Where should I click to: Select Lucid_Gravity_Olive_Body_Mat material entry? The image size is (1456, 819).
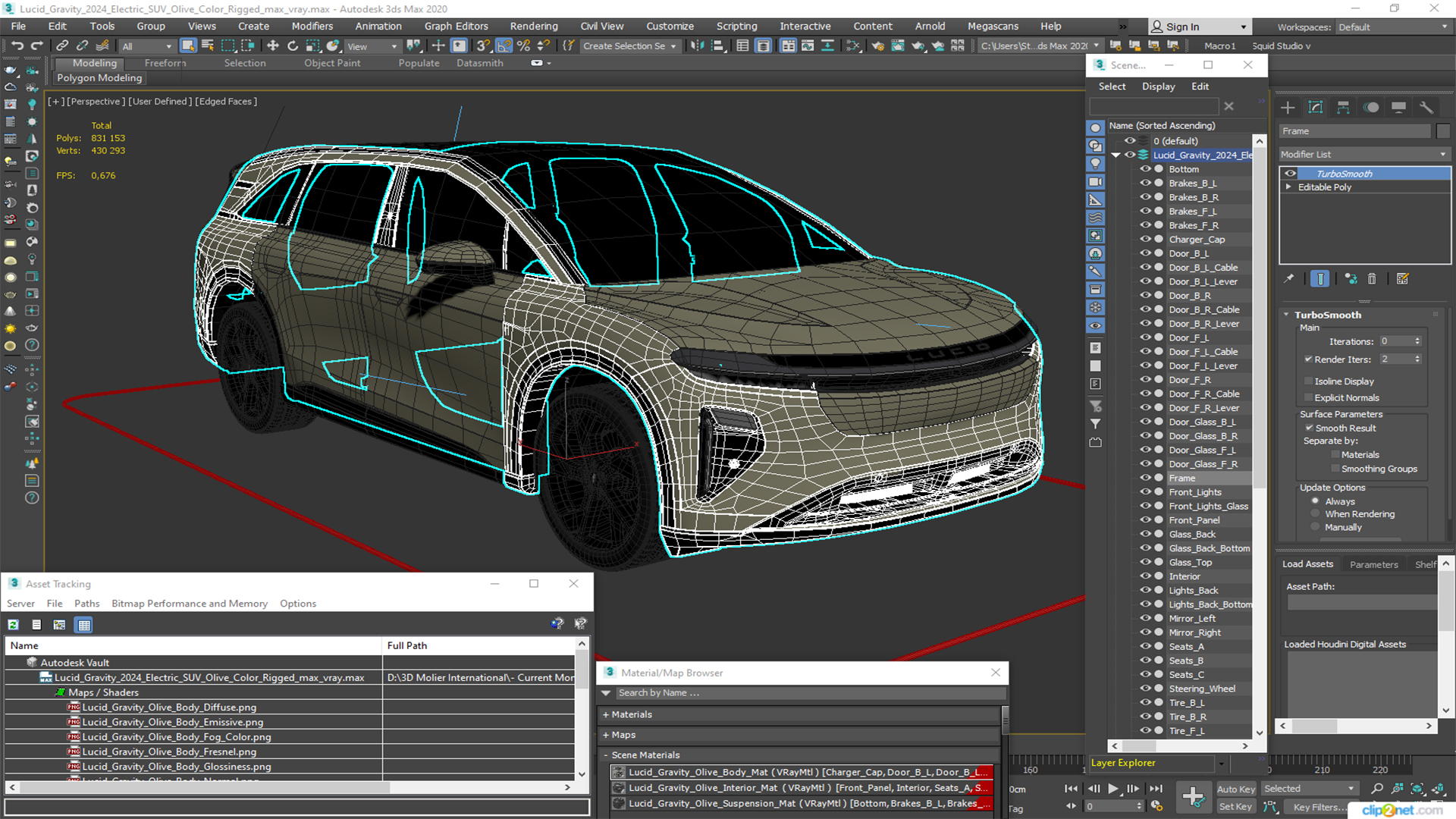802,772
